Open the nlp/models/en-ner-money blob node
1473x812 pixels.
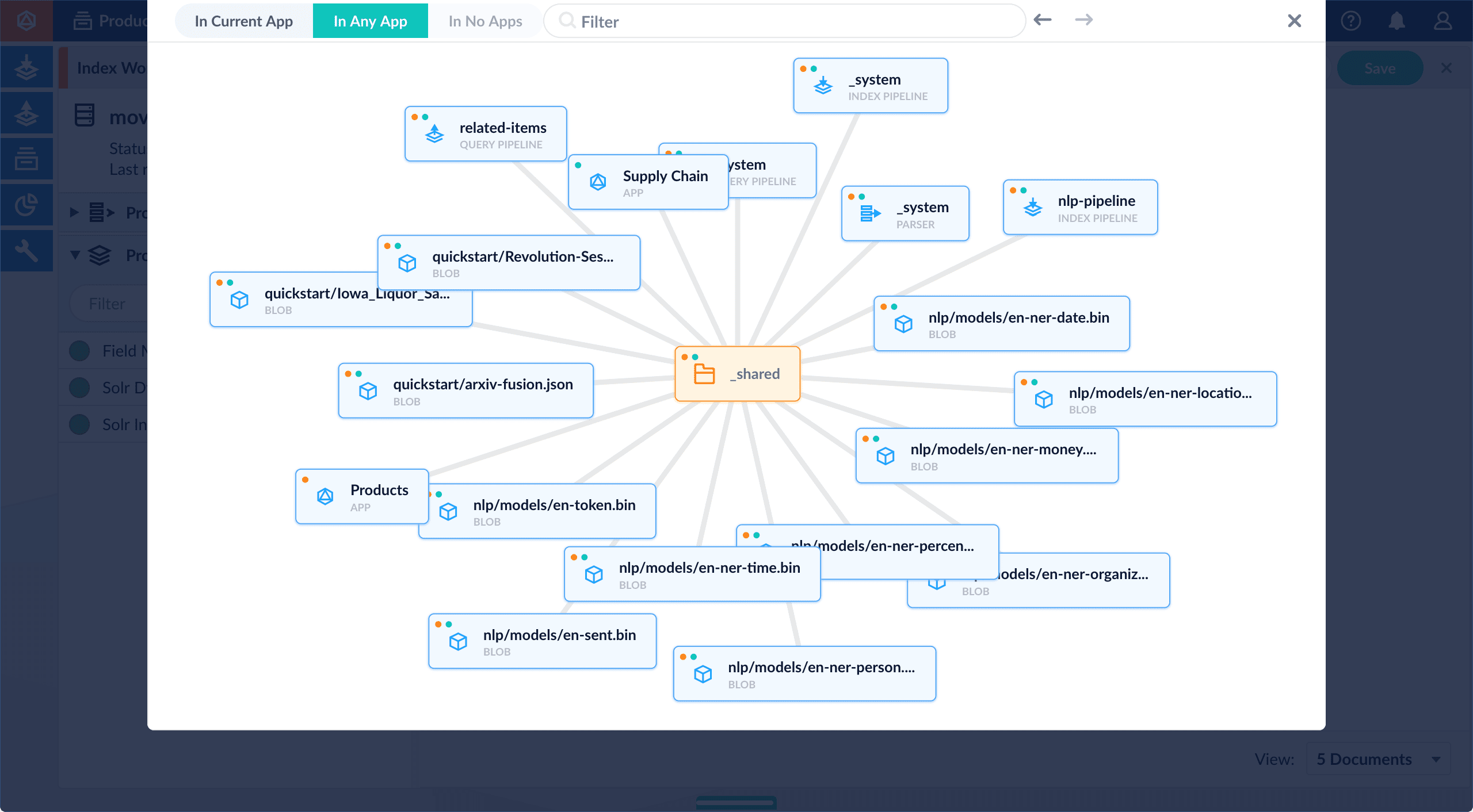click(x=987, y=455)
